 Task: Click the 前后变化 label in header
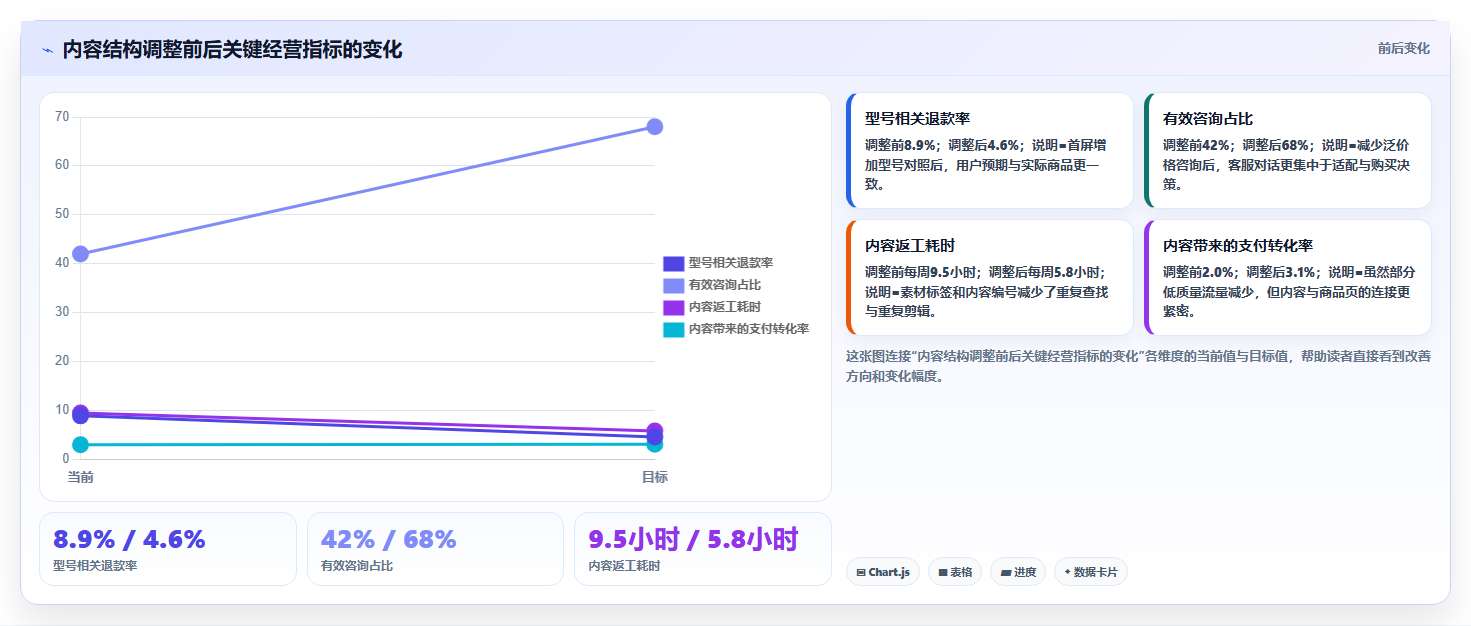pyautogui.click(x=1403, y=48)
